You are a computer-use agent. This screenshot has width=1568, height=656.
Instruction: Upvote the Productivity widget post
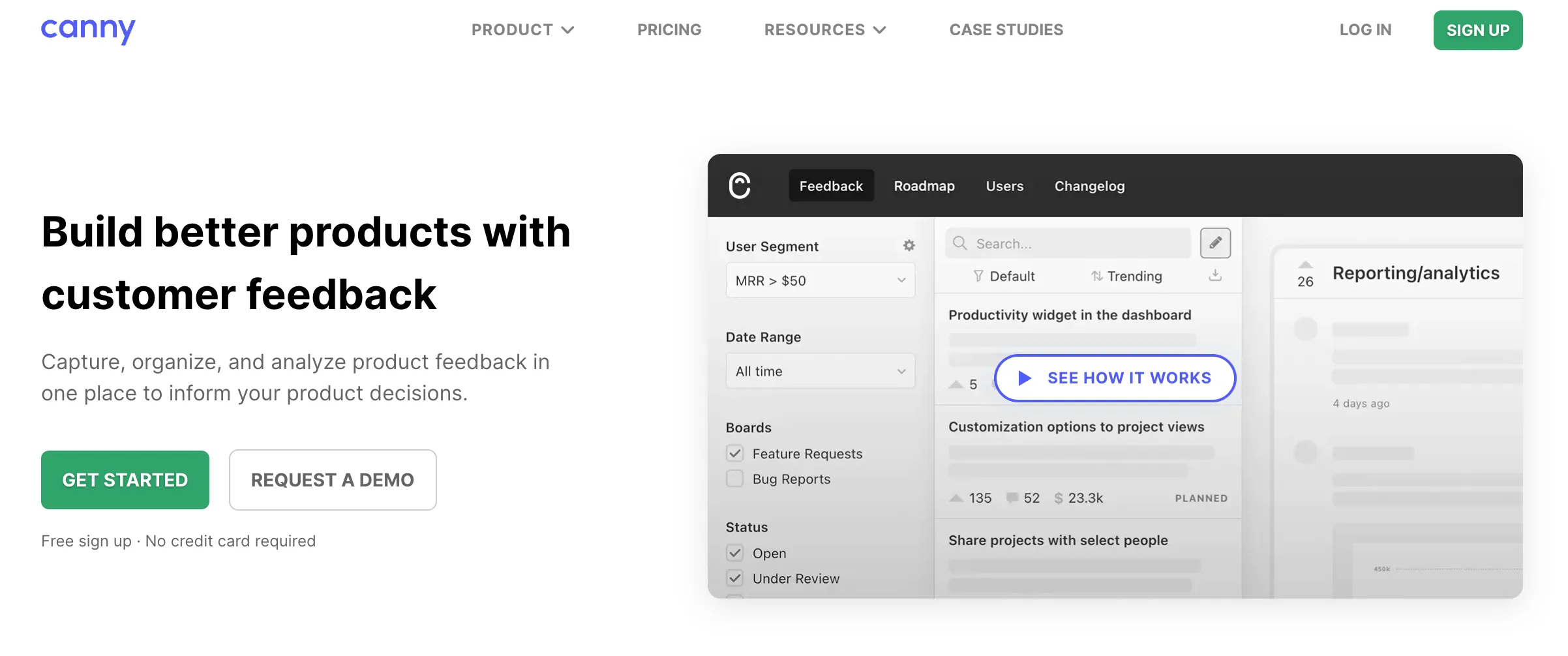[956, 384]
